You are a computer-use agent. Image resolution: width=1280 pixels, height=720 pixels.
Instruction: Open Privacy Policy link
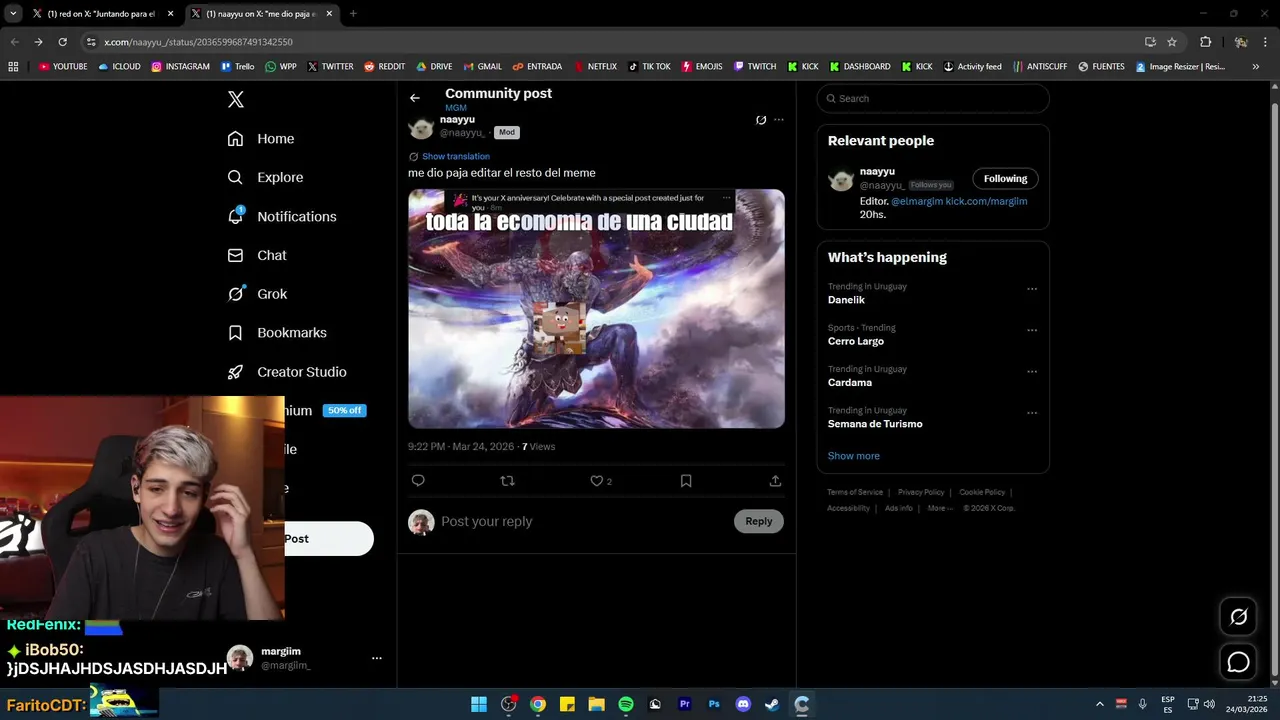click(921, 492)
